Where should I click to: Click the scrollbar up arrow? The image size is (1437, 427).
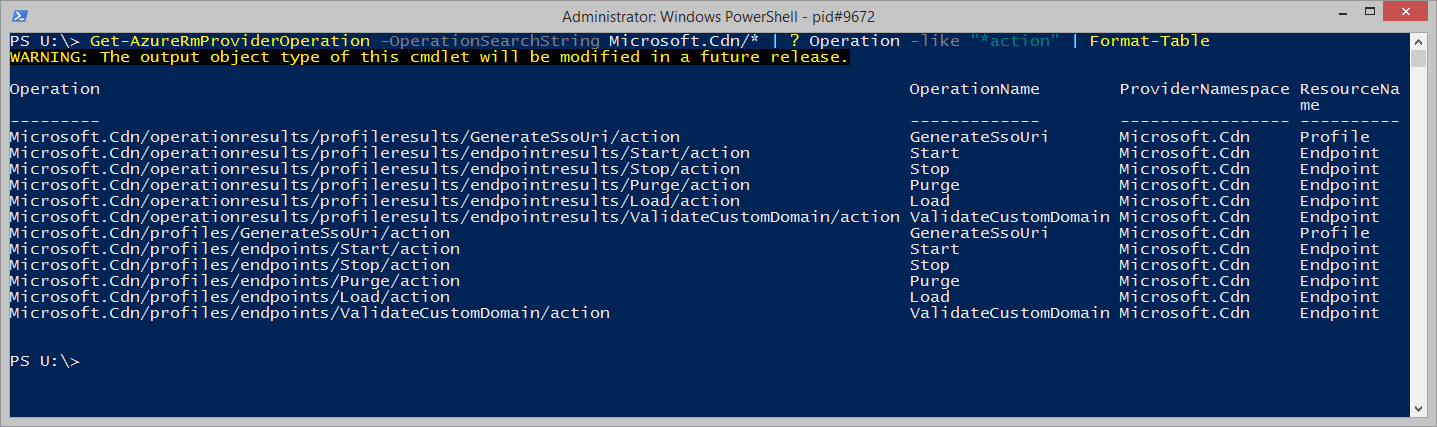[1418, 41]
